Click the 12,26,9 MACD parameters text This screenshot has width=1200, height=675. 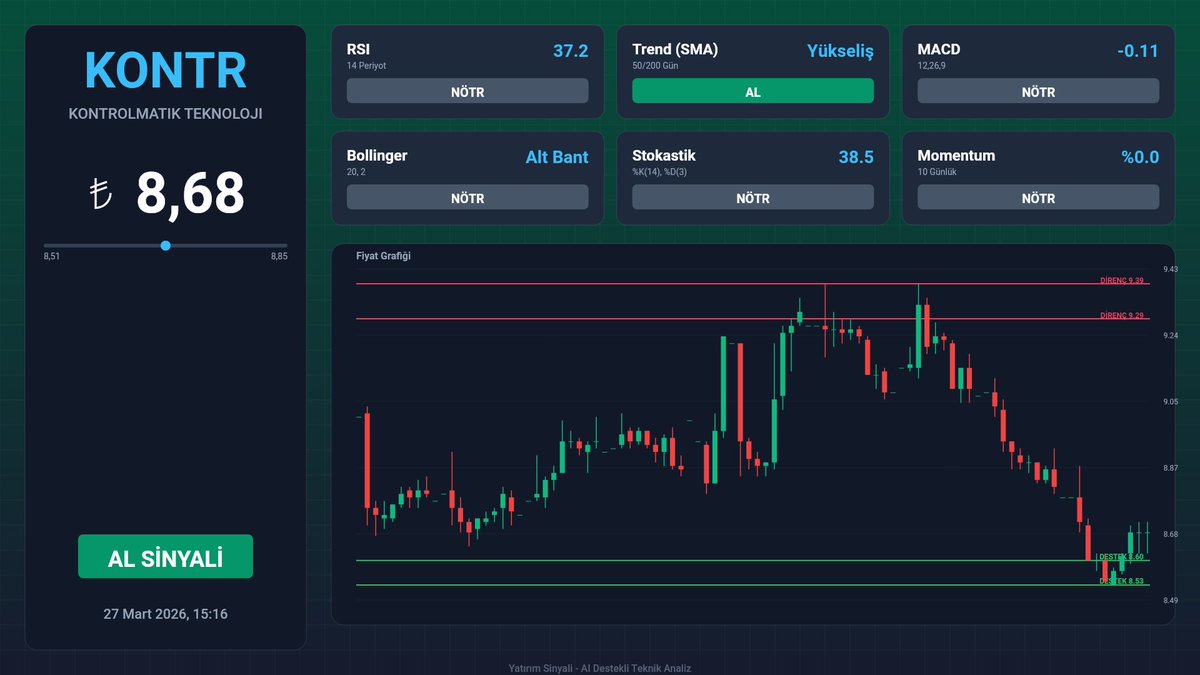point(932,65)
